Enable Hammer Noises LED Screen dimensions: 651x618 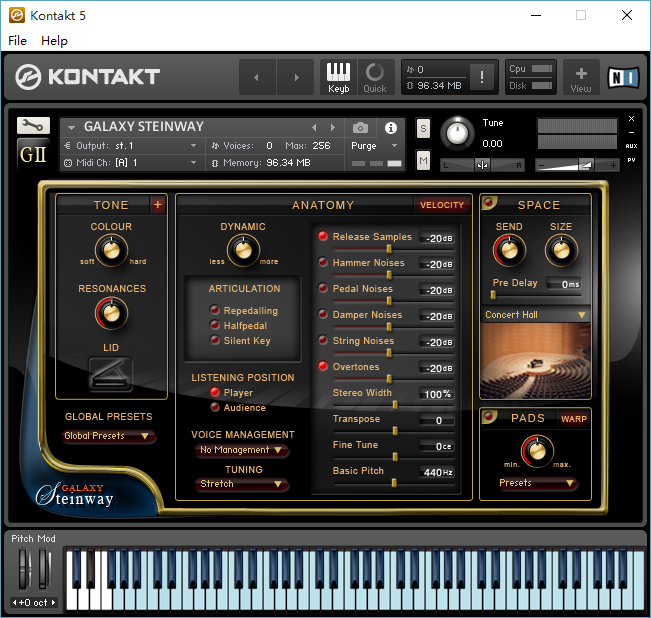[323, 262]
